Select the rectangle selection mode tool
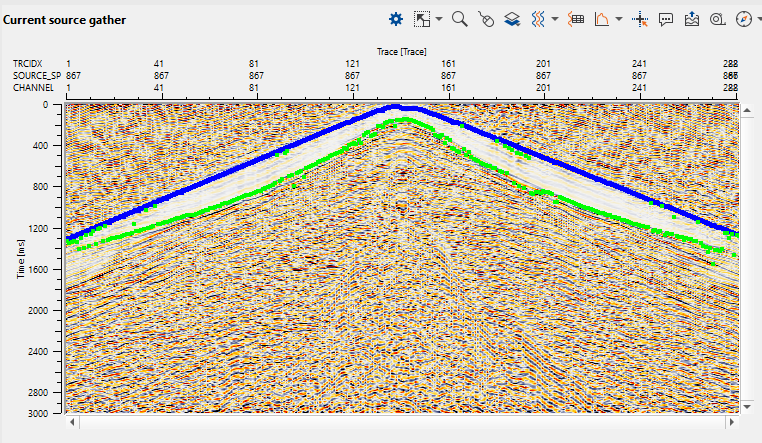The image size is (762, 443). click(x=422, y=19)
